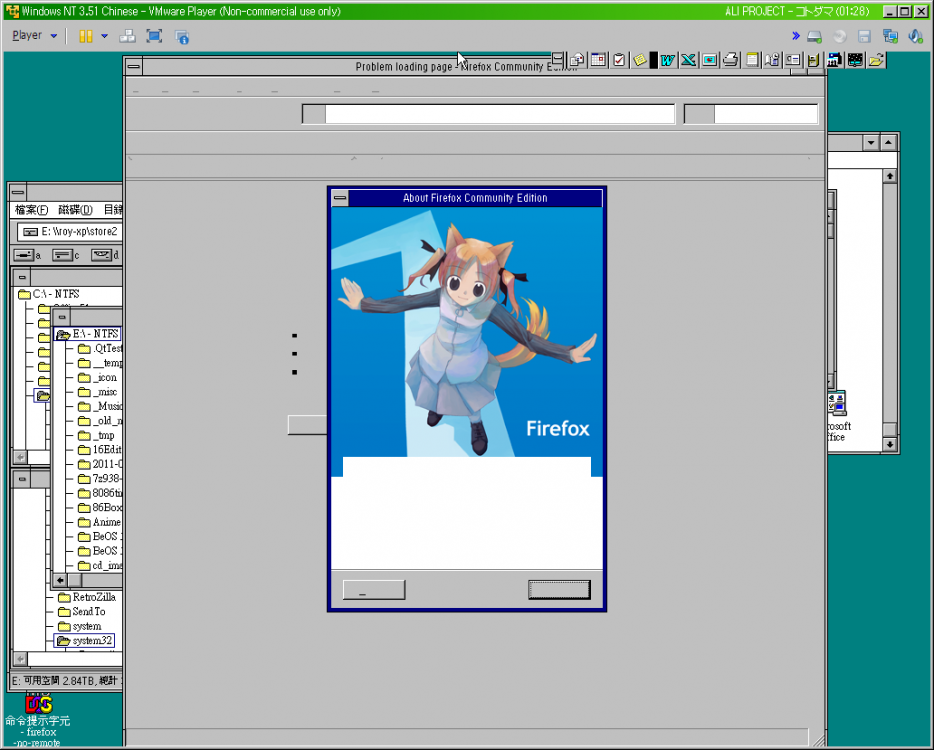Select the system32 folder in the tree
This screenshot has height=750, width=934.
(92, 640)
